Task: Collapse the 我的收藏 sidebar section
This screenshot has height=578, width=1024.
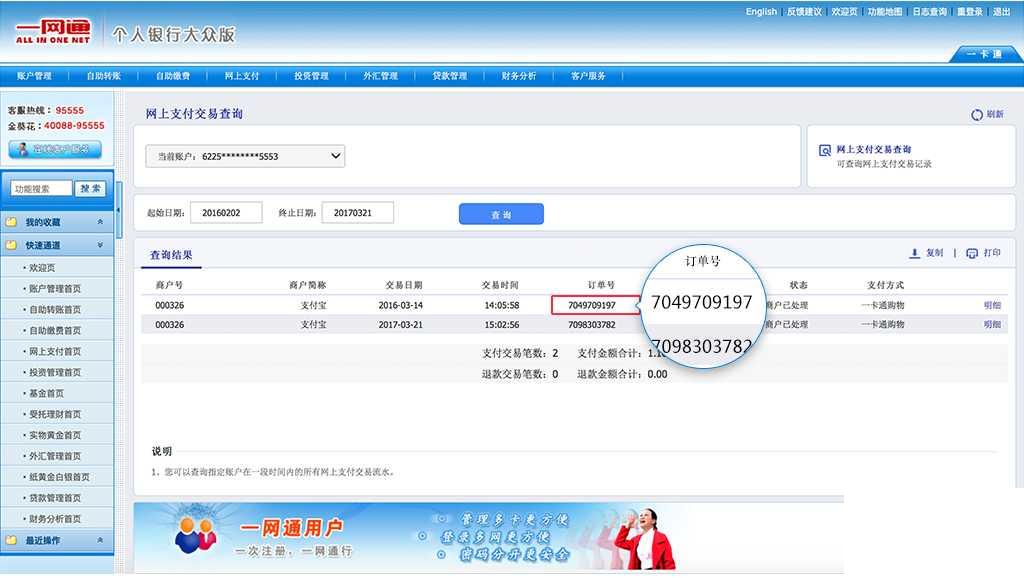Action: pyautogui.click(x=99, y=221)
